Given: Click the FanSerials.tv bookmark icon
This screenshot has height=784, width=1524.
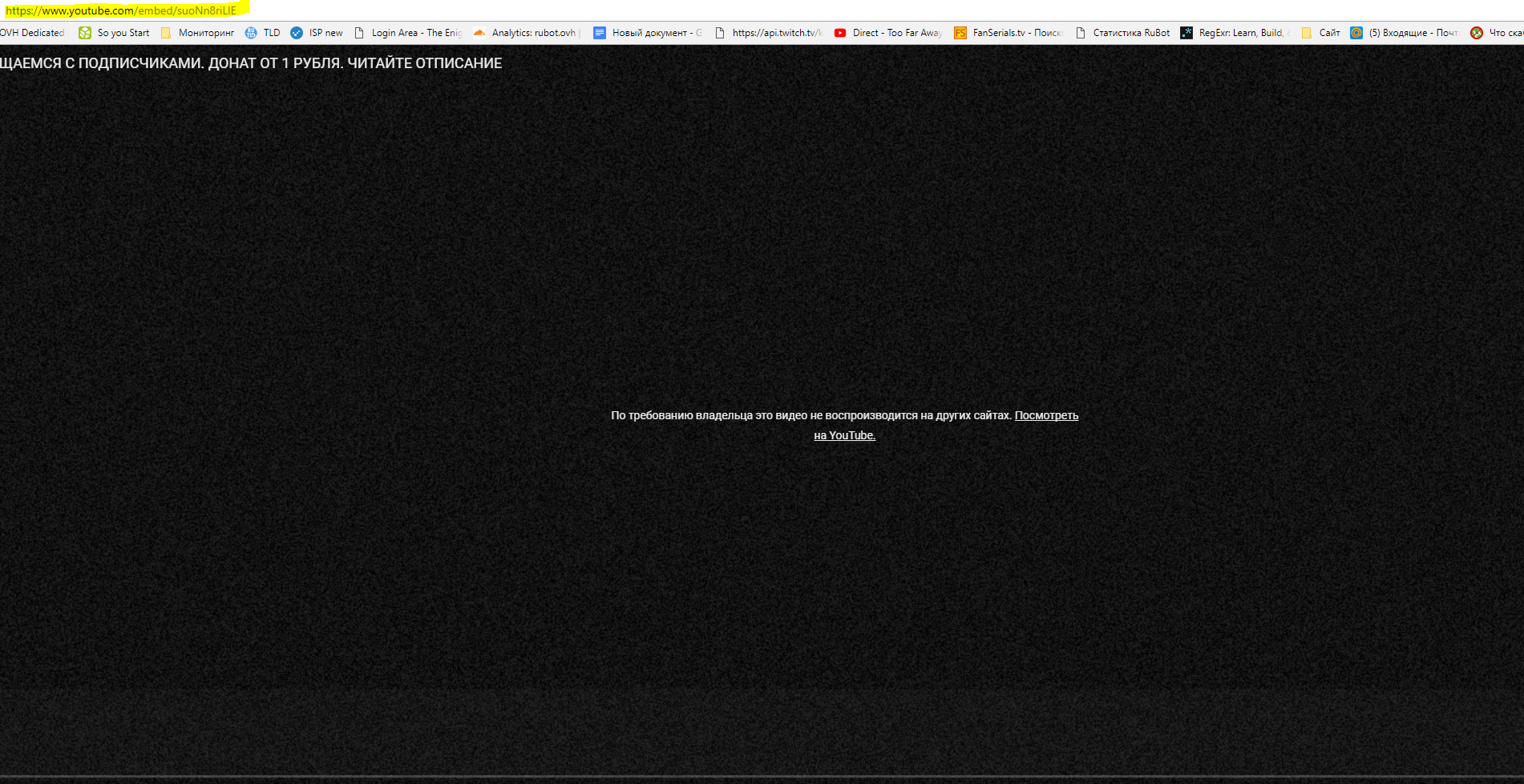Looking at the screenshot, I should [x=960, y=33].
